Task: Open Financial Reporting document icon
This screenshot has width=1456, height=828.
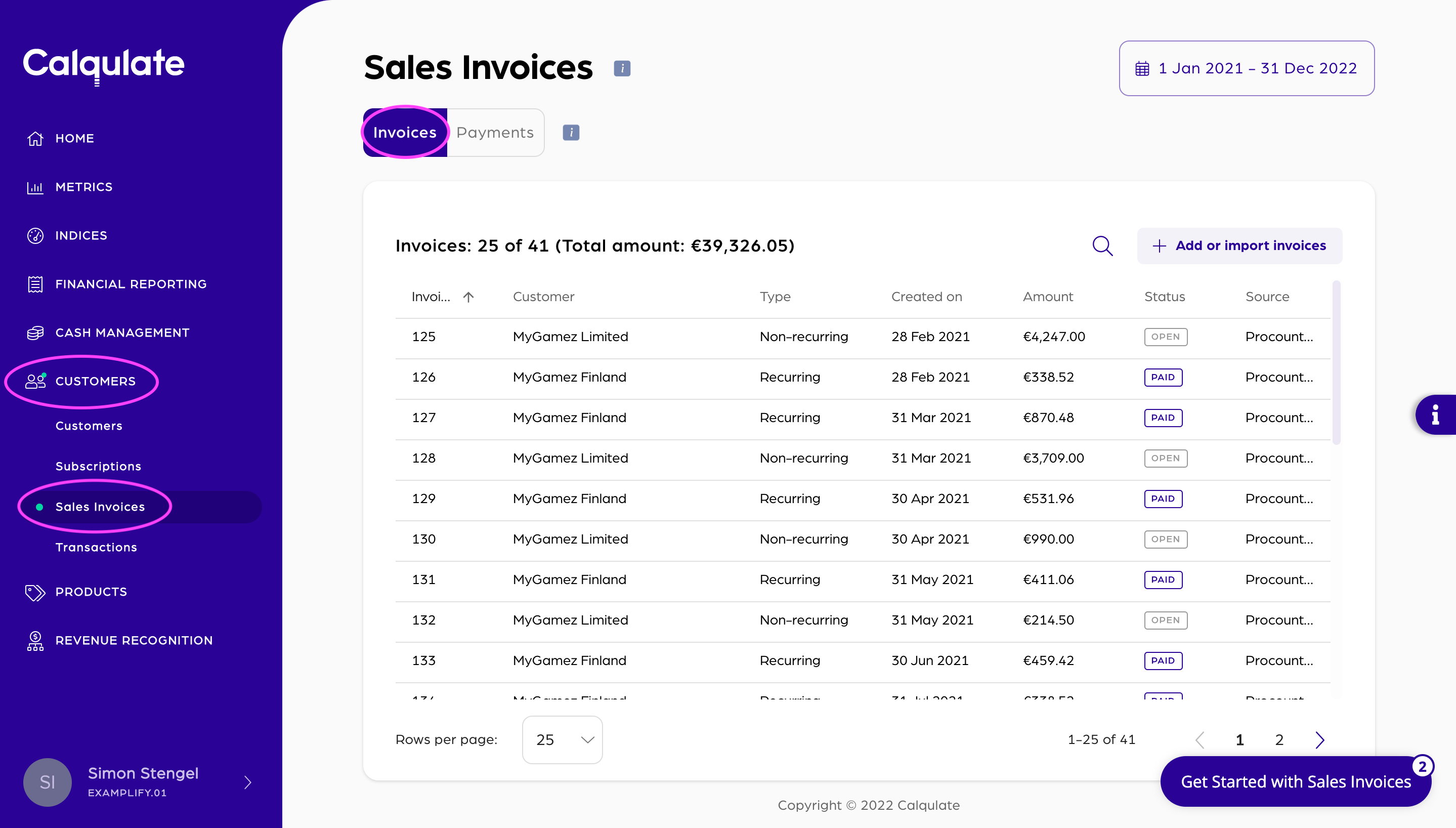Action: point(35,284)
